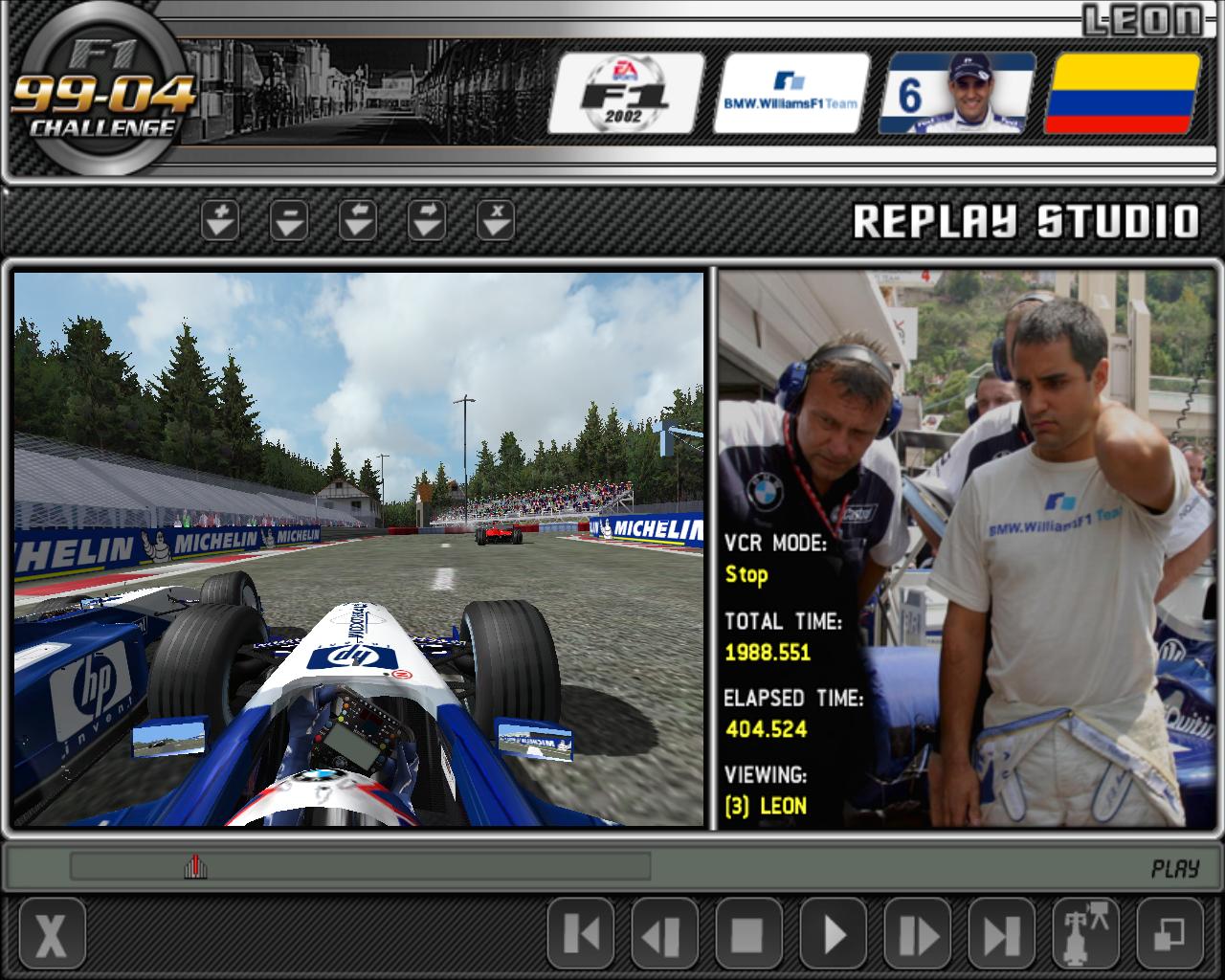Click the number 6 driver portrait card
The height and width of the screenshot is (980, 1225).
958,93
